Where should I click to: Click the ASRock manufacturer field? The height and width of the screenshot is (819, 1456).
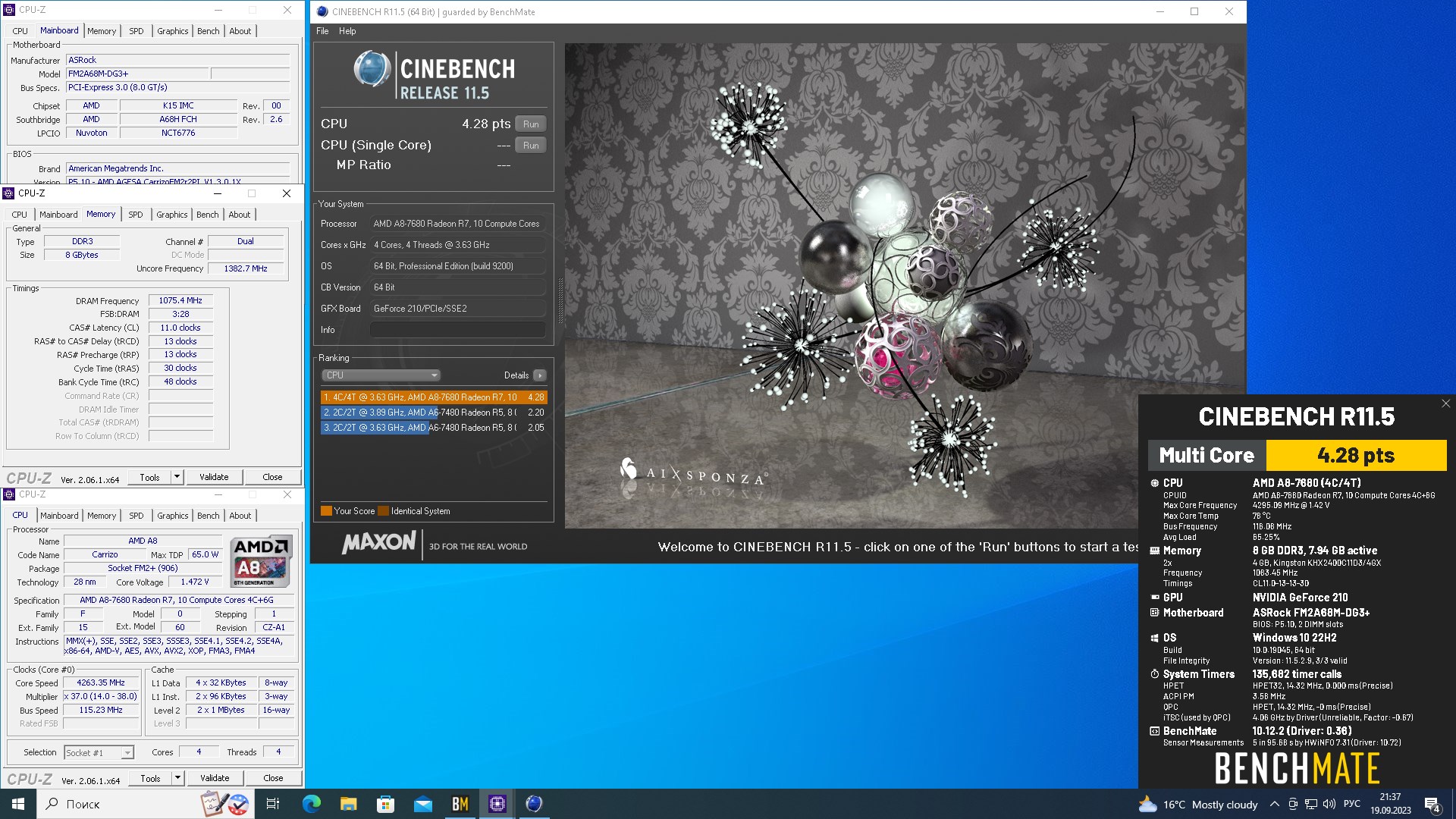(x=178, y=60)
